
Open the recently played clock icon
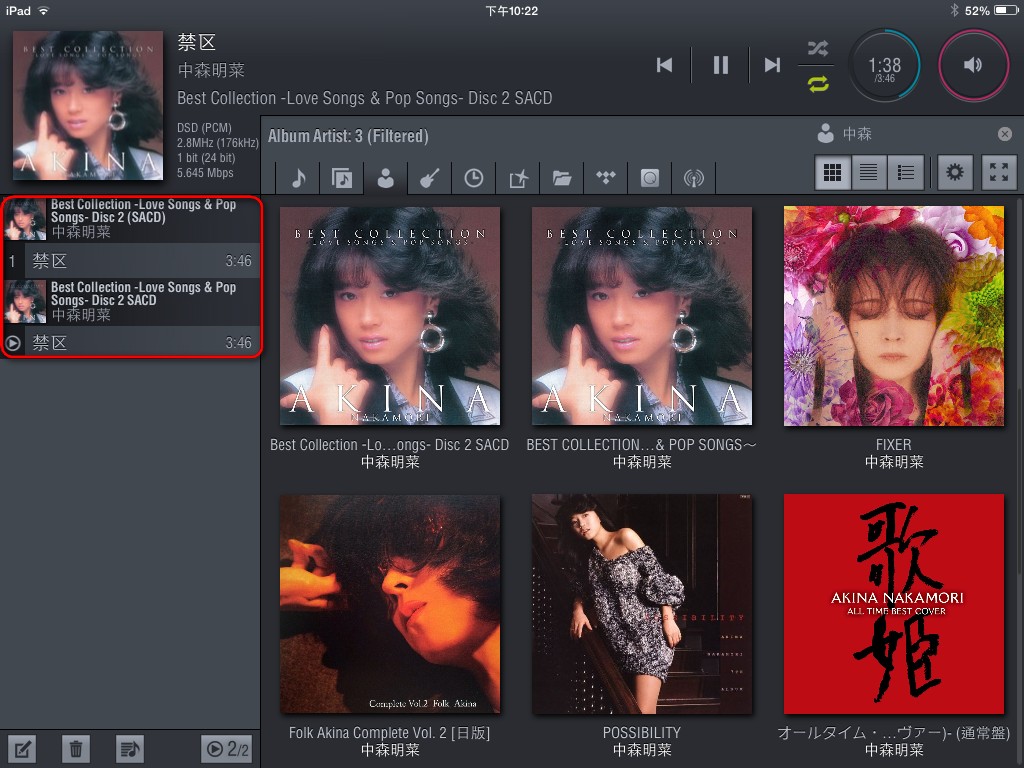(x=474, y=178)
